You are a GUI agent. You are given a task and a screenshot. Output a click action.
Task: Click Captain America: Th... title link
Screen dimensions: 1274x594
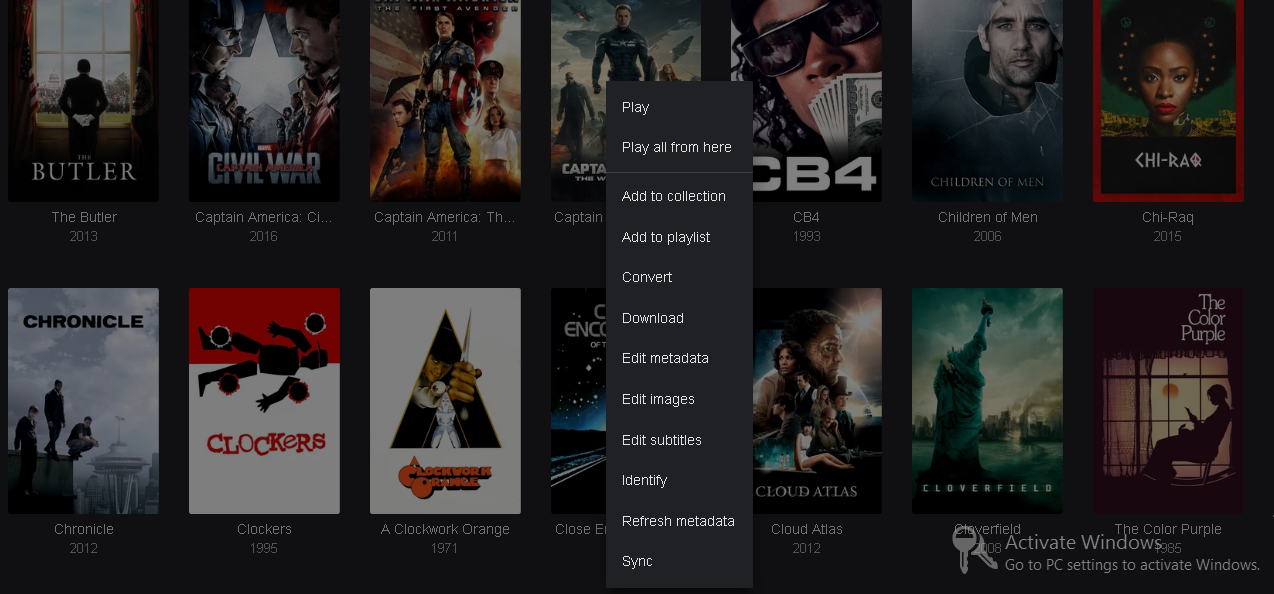coord(445,217)
